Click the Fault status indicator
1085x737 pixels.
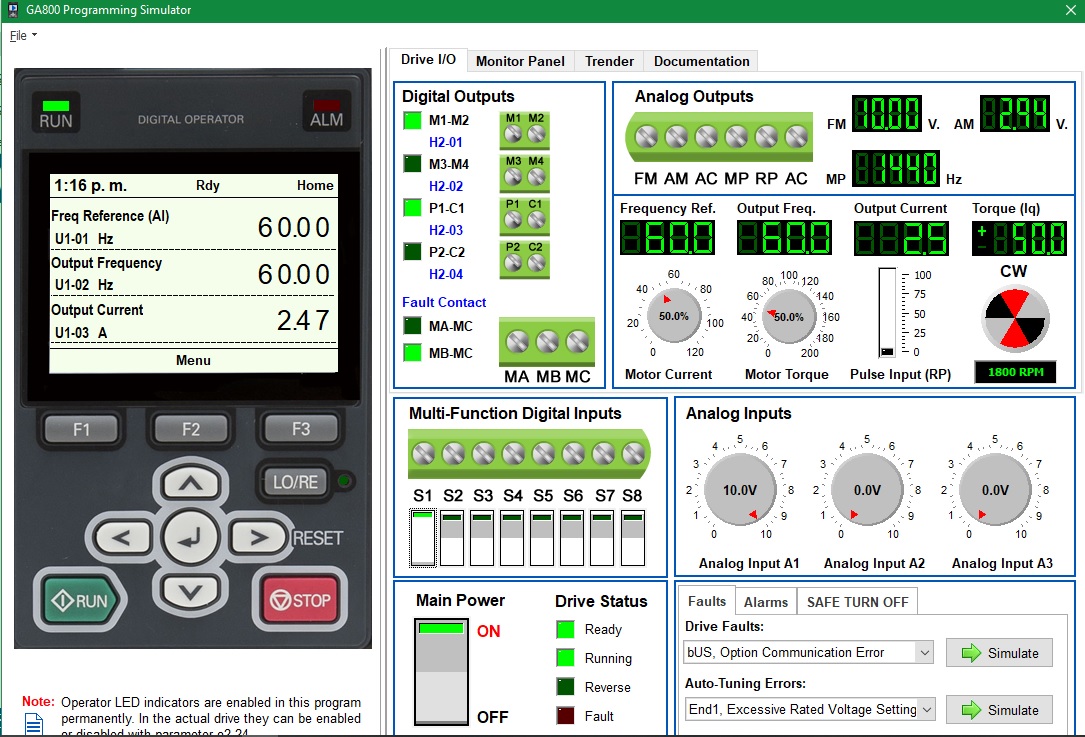(x=565, y=716)
